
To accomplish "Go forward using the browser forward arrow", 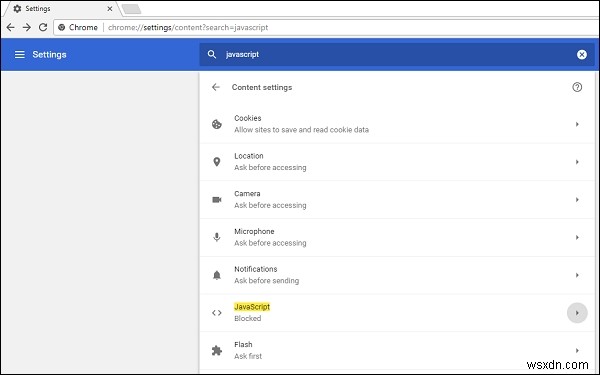I will (26, 27).
